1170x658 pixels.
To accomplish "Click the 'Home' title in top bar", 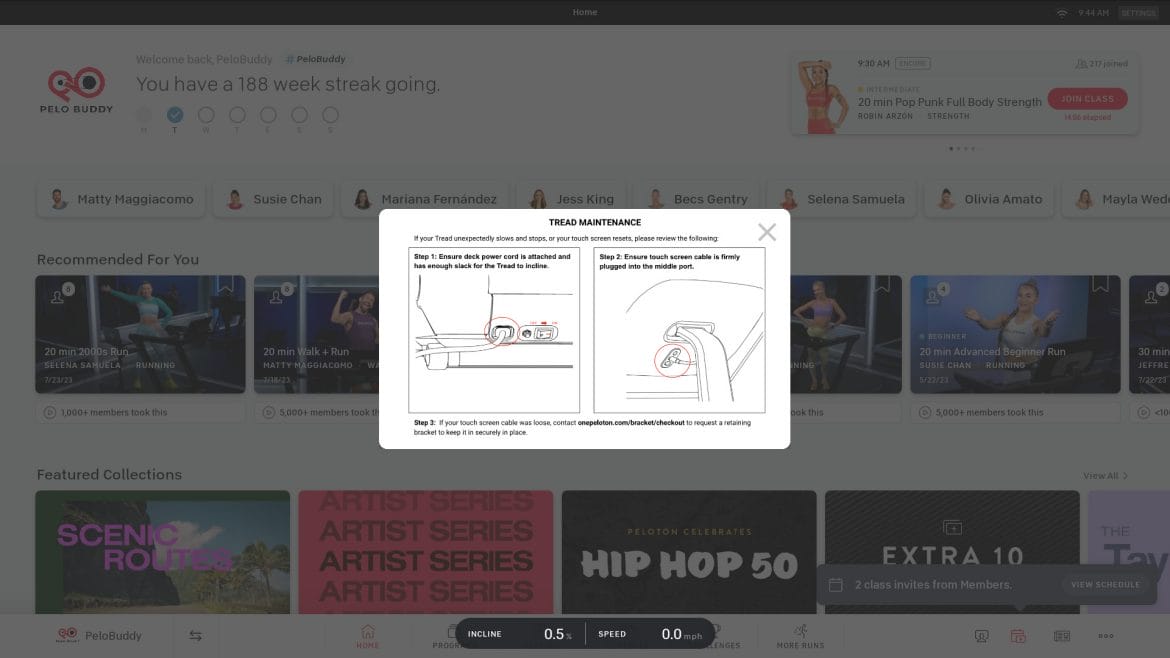I will pos(585,12).
